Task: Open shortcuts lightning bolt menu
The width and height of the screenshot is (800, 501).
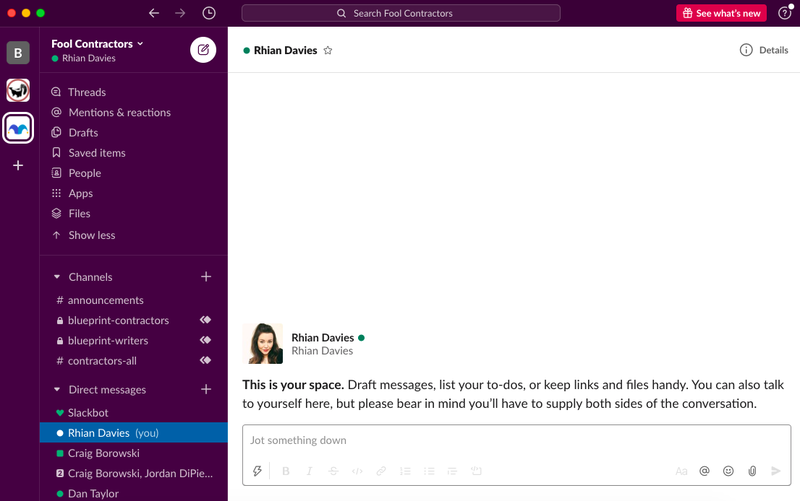Action: [x=257, y=471]
